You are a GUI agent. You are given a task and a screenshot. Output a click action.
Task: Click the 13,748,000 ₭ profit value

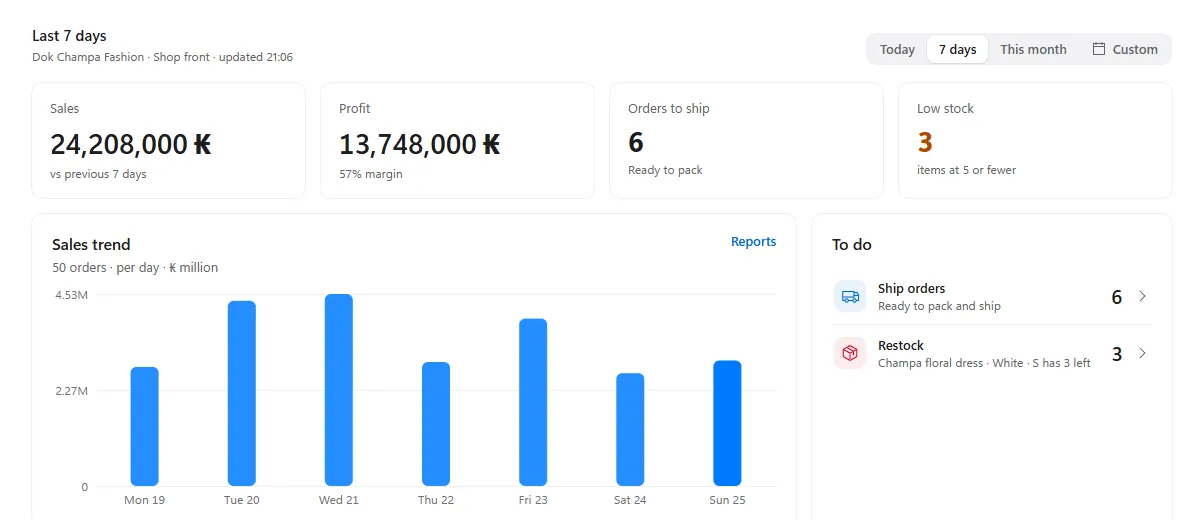[420, 145]
